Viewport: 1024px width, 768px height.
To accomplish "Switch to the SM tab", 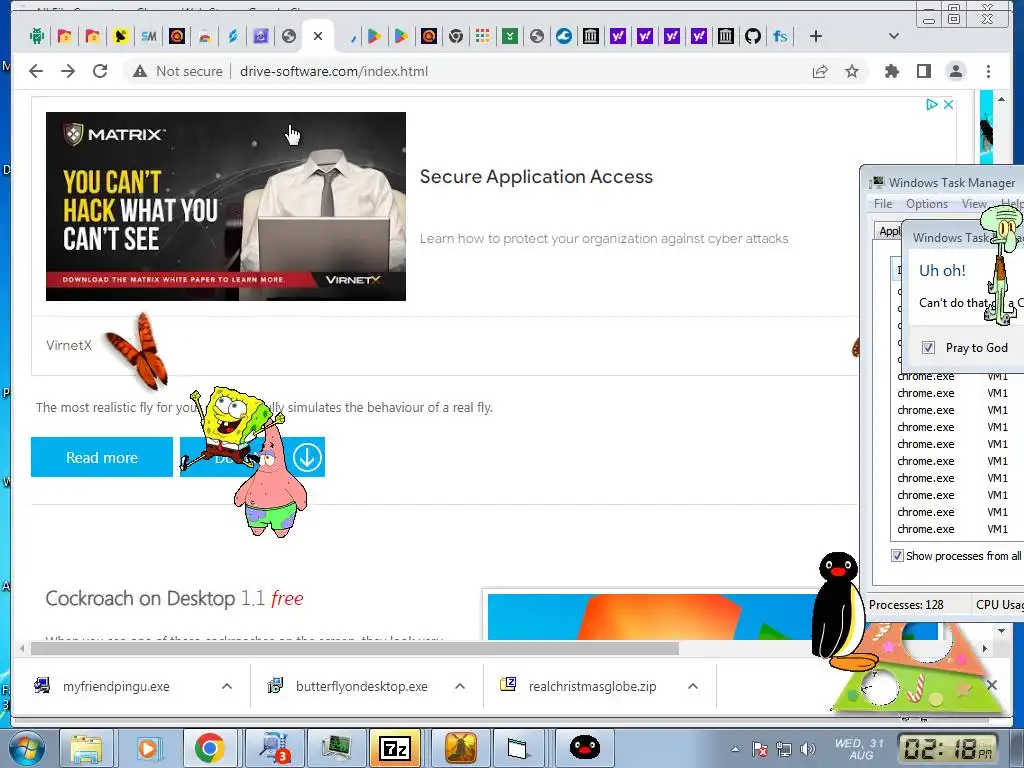I will coord(148,36).
